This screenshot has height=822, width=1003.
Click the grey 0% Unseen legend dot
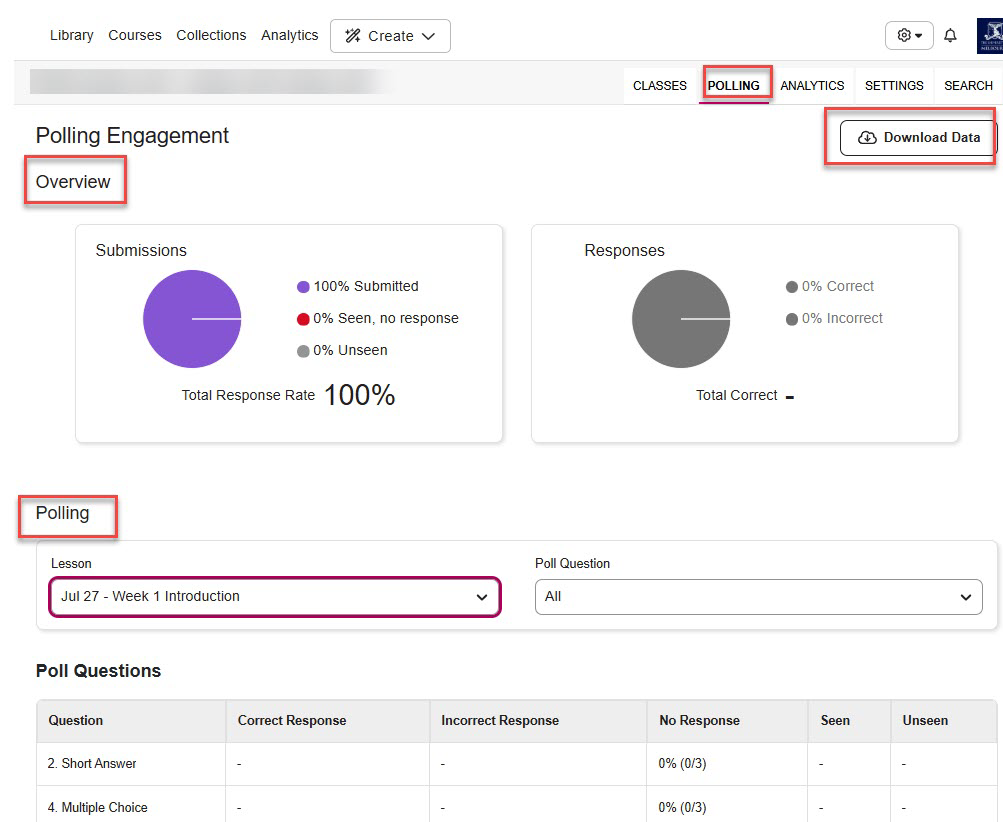pos(303,351)
